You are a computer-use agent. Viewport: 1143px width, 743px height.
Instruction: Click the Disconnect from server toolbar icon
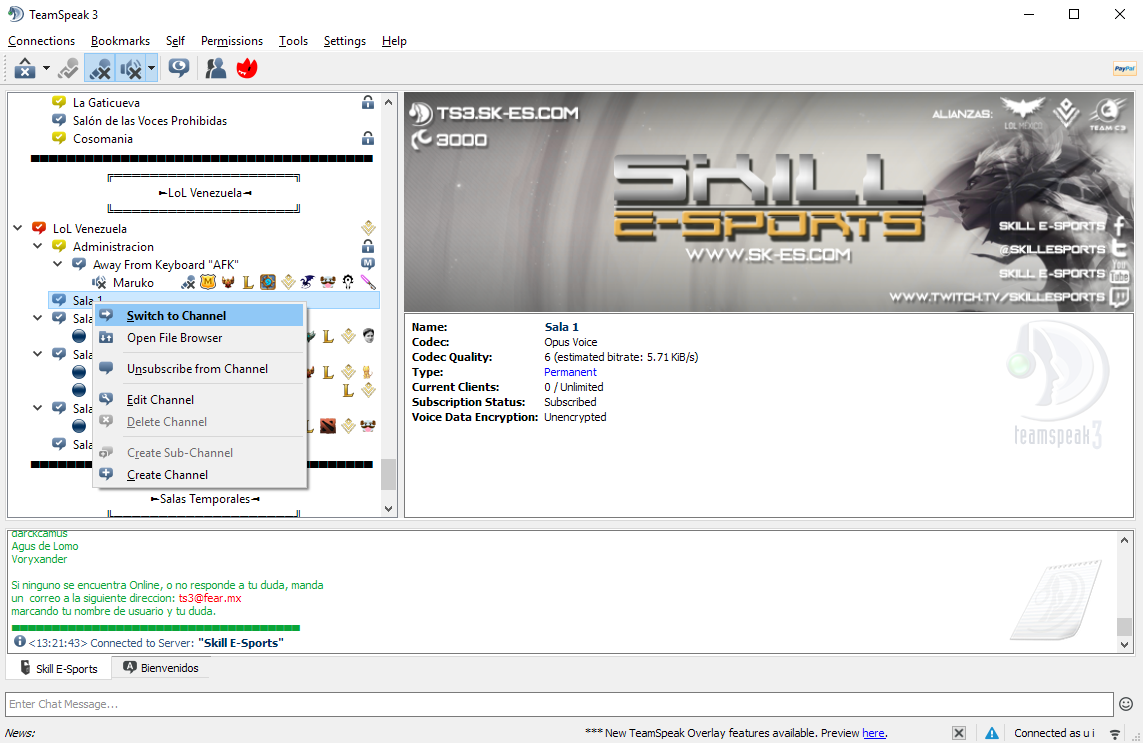click(x=68, y=69)
